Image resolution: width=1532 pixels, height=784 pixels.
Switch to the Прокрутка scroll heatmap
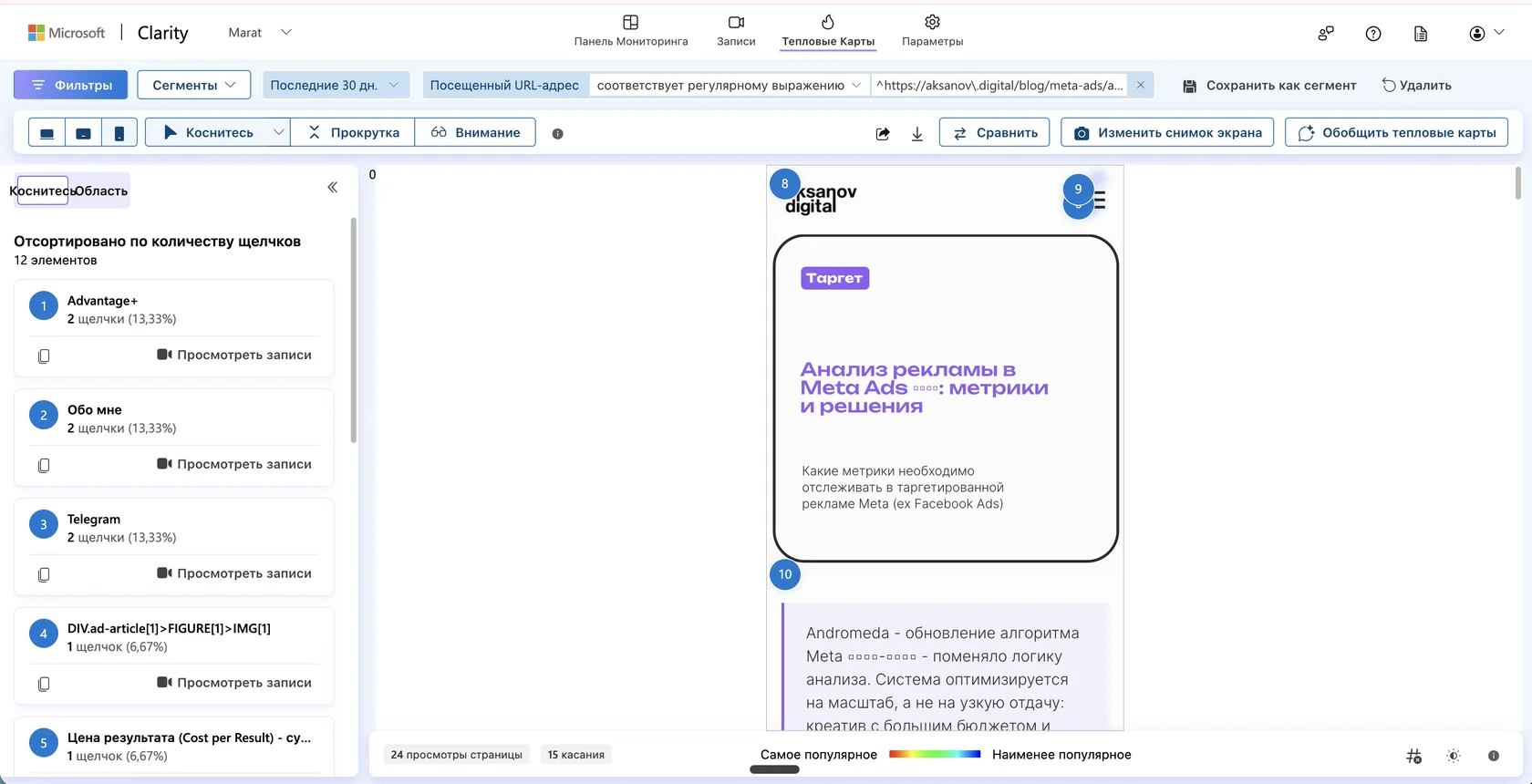pos(354,132)
